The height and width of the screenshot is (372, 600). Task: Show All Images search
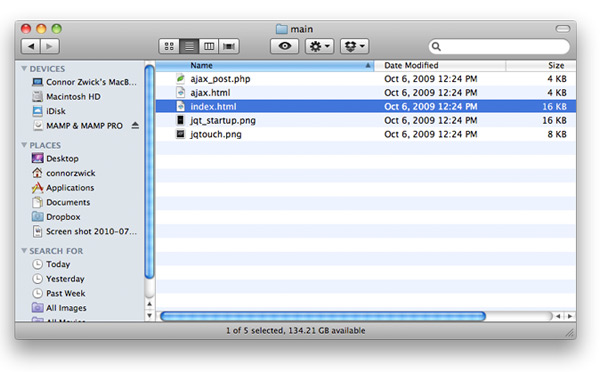59,308
